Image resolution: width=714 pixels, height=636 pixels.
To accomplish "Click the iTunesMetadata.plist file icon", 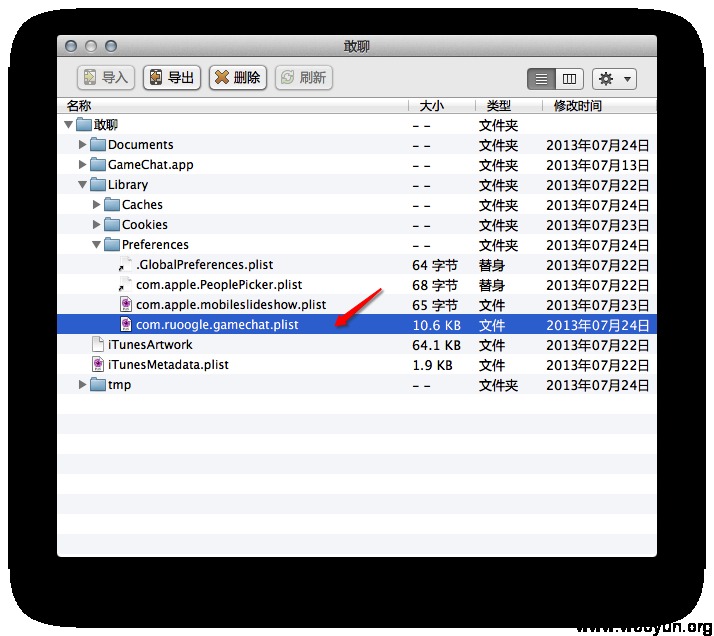I will click(97, 364).
